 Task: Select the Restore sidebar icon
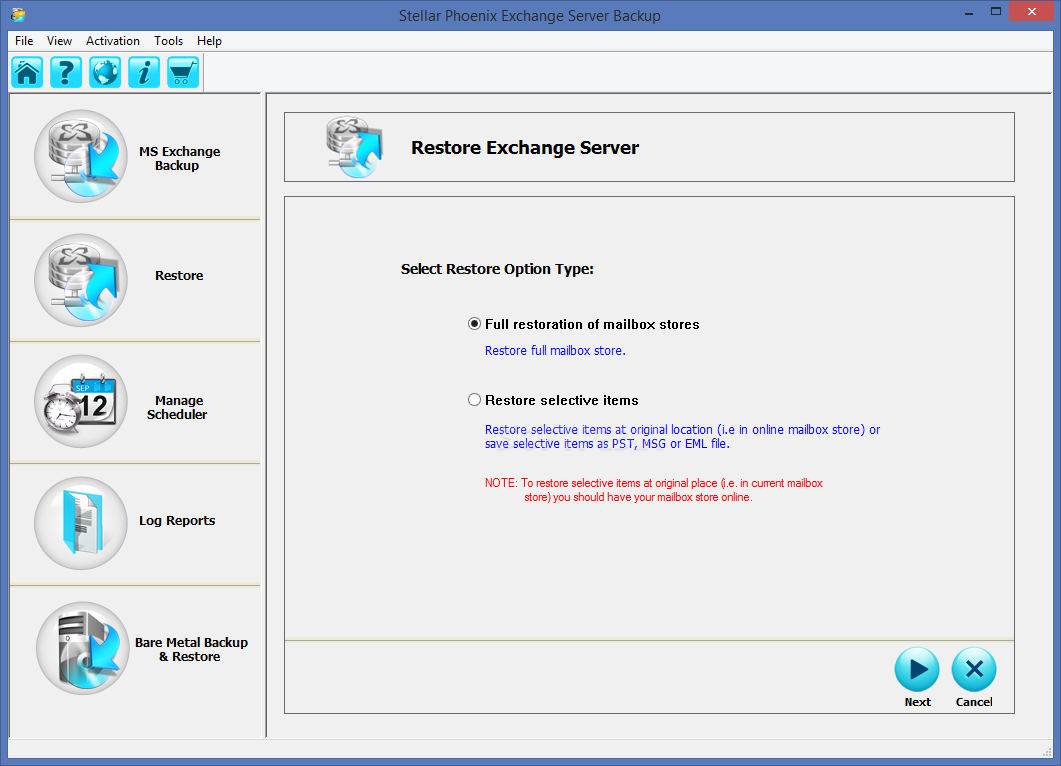81,280
